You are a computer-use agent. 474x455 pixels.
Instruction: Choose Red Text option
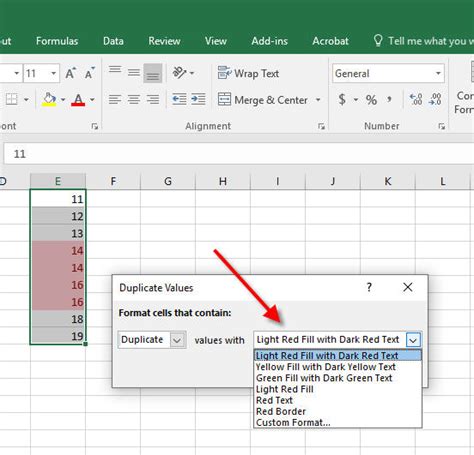(x=338, y=400)
